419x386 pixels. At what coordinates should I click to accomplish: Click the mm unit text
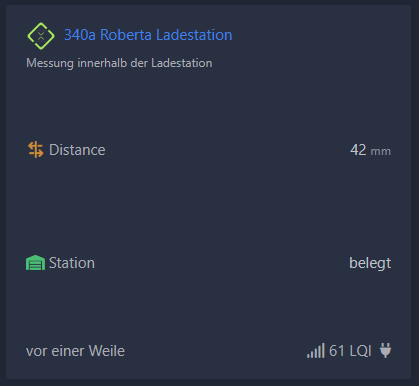click(381, 152)
